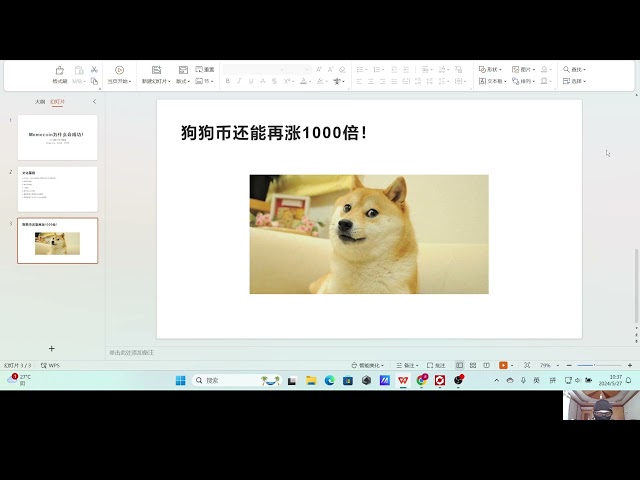
Task: Click center text alignment icon
Action: coord(371,81)
